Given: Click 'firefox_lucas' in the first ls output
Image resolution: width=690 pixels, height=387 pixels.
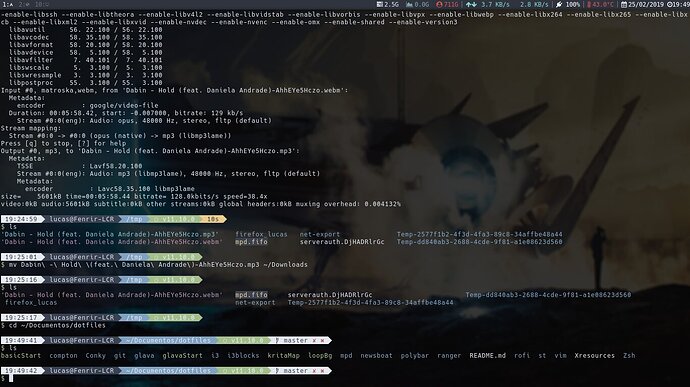Looking at the screenshot, I should pyautogui.click(x=261, y=234).
